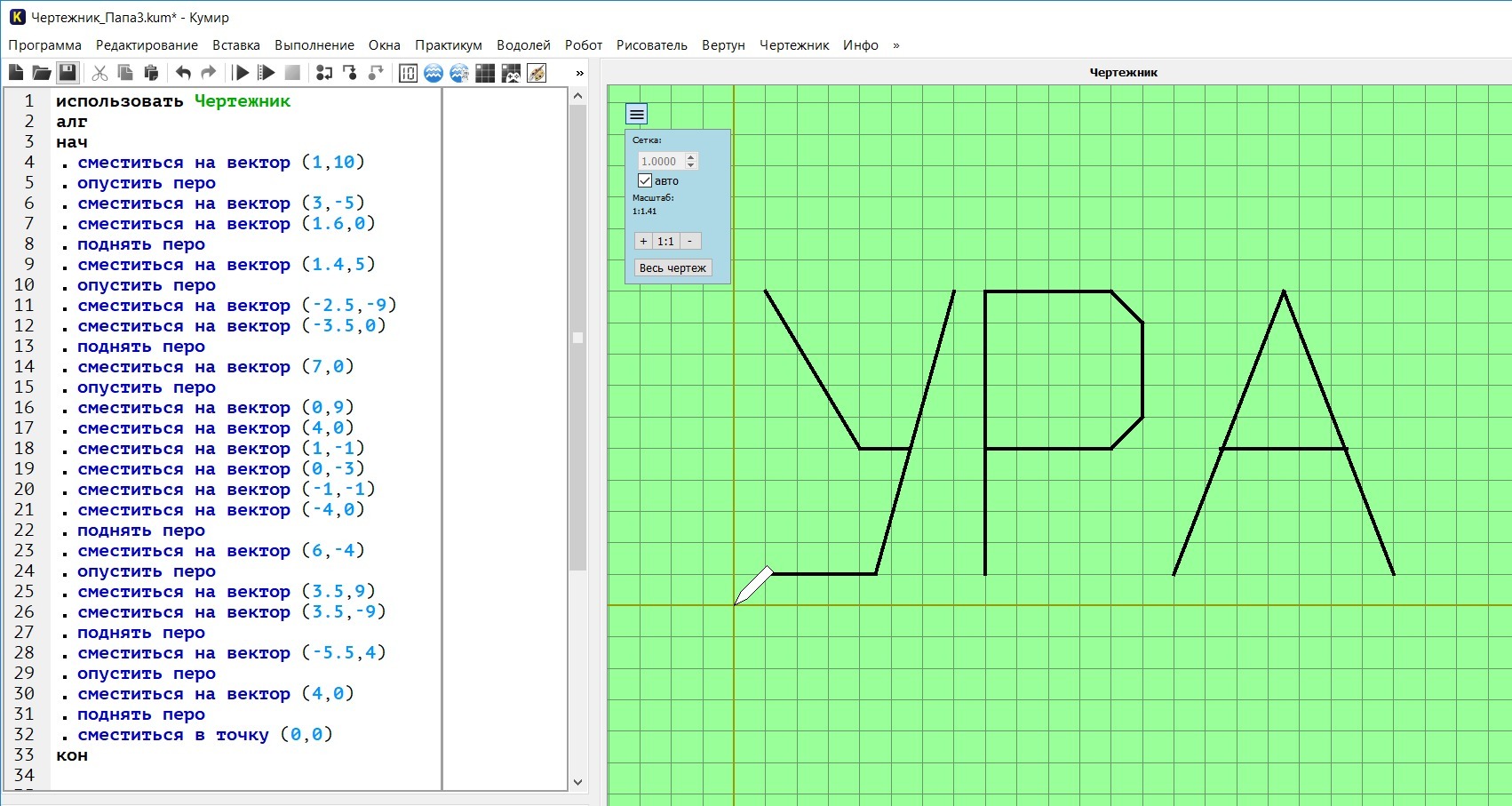The width and height of the screenshot is (1512, 806).
Task: Open the Окна menu
Action: (x=385, y=45)
